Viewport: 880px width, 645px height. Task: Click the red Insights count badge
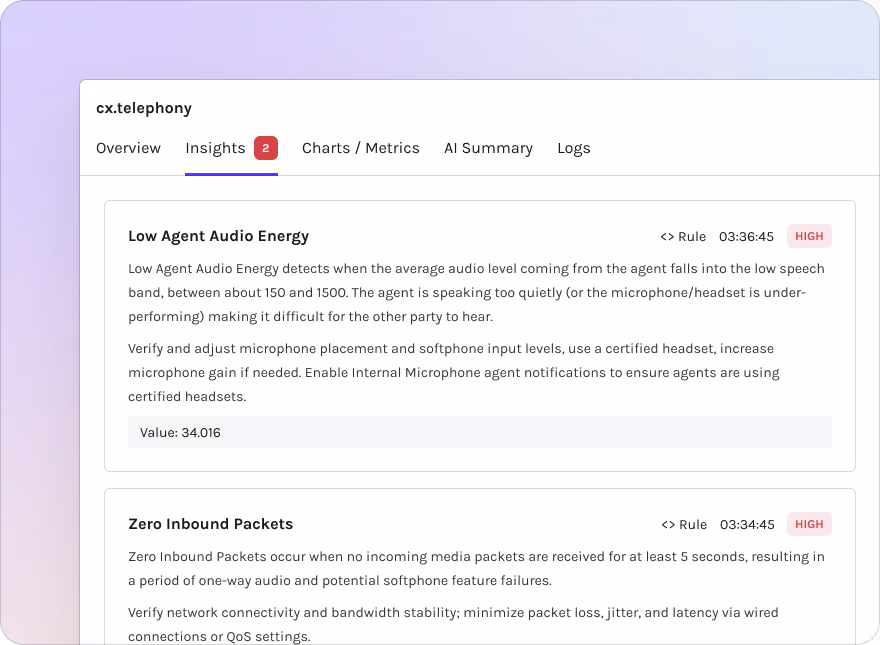click(x=266, y=148)
